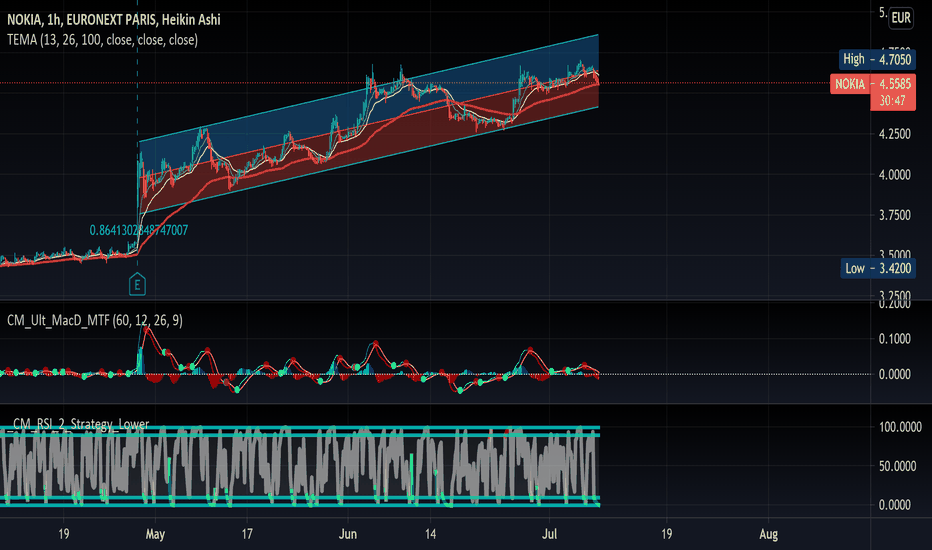Click the High 4.7050 price label
This screenshot has height=550, width=932.
point(877,59)
